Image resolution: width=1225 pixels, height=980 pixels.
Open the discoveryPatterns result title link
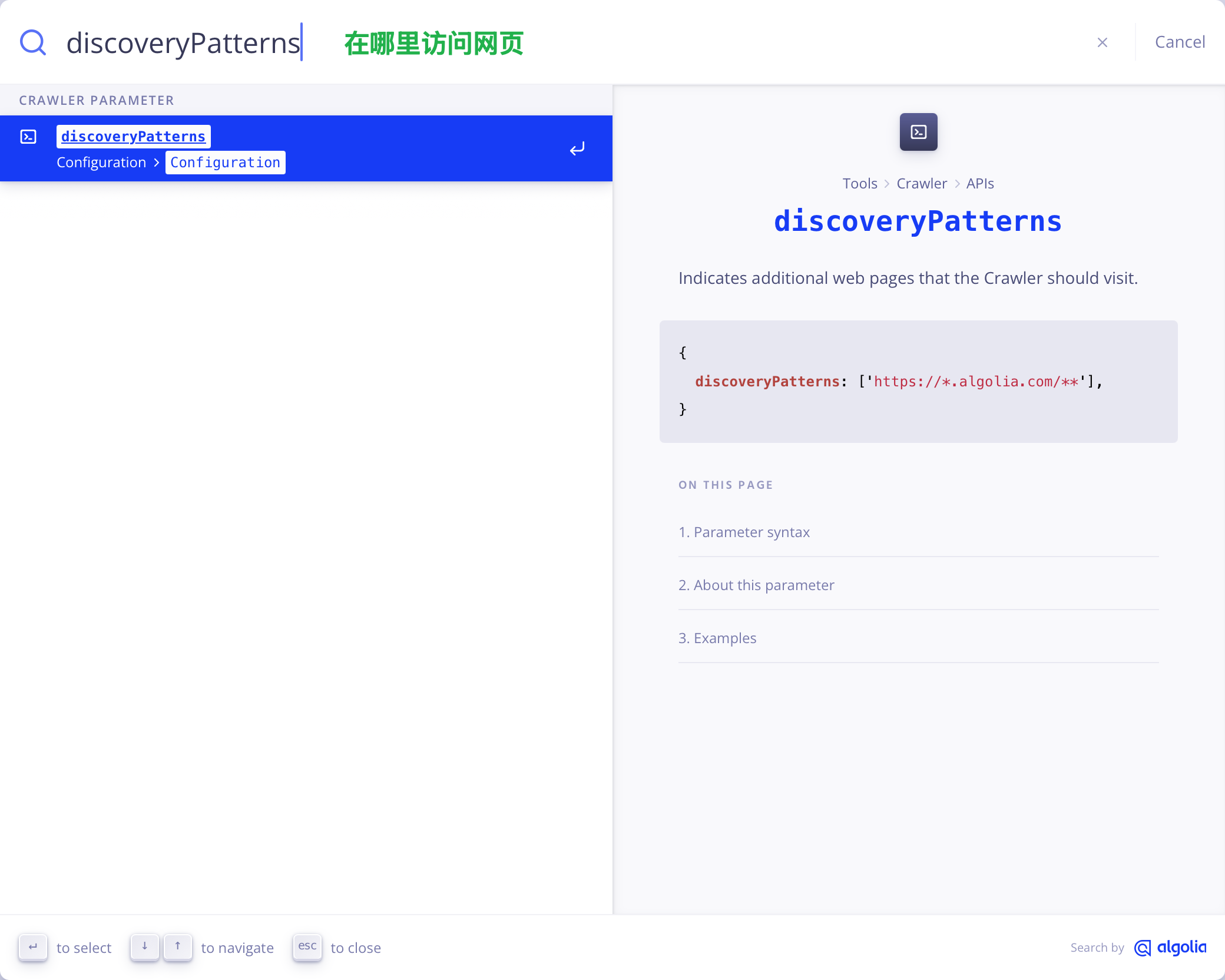coord(133,137)
